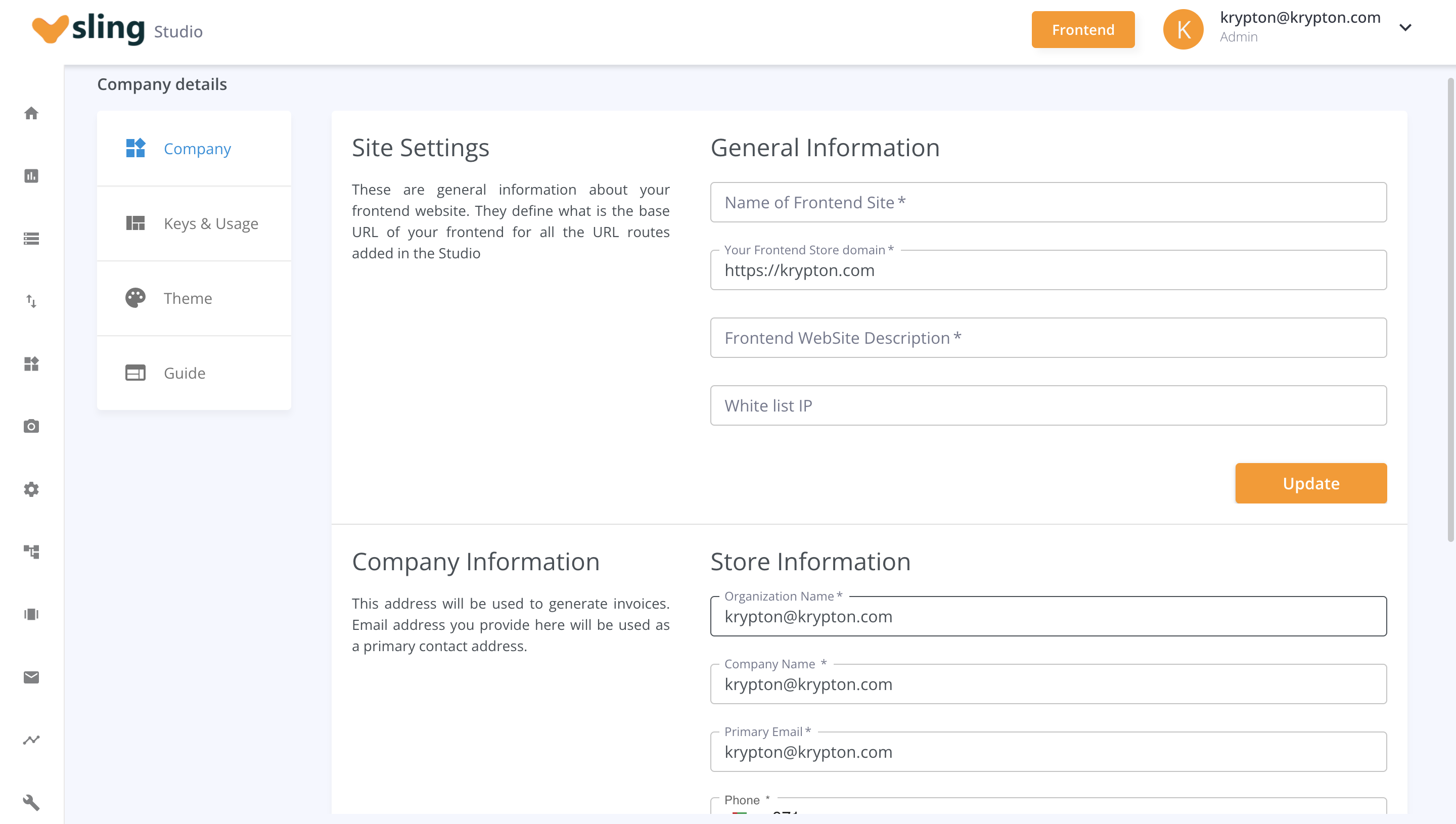Click the bar chart dashboard sidebar icon
The height and width of the screenshot is (824, 1456).
[32, 176]
